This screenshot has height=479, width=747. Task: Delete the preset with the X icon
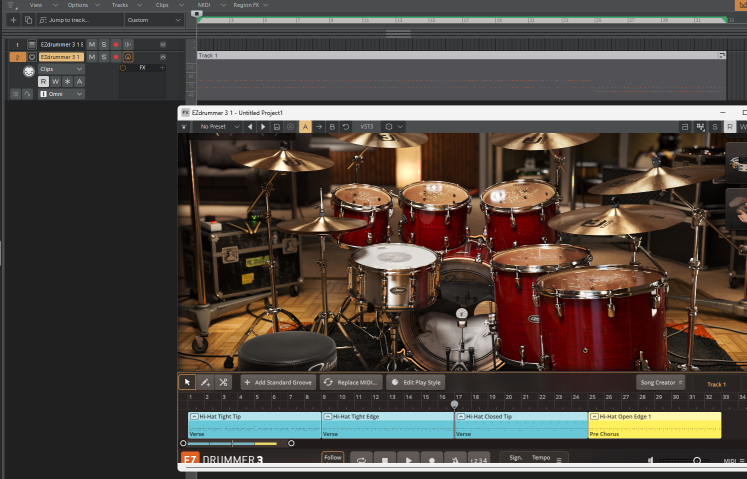point(290,127)
